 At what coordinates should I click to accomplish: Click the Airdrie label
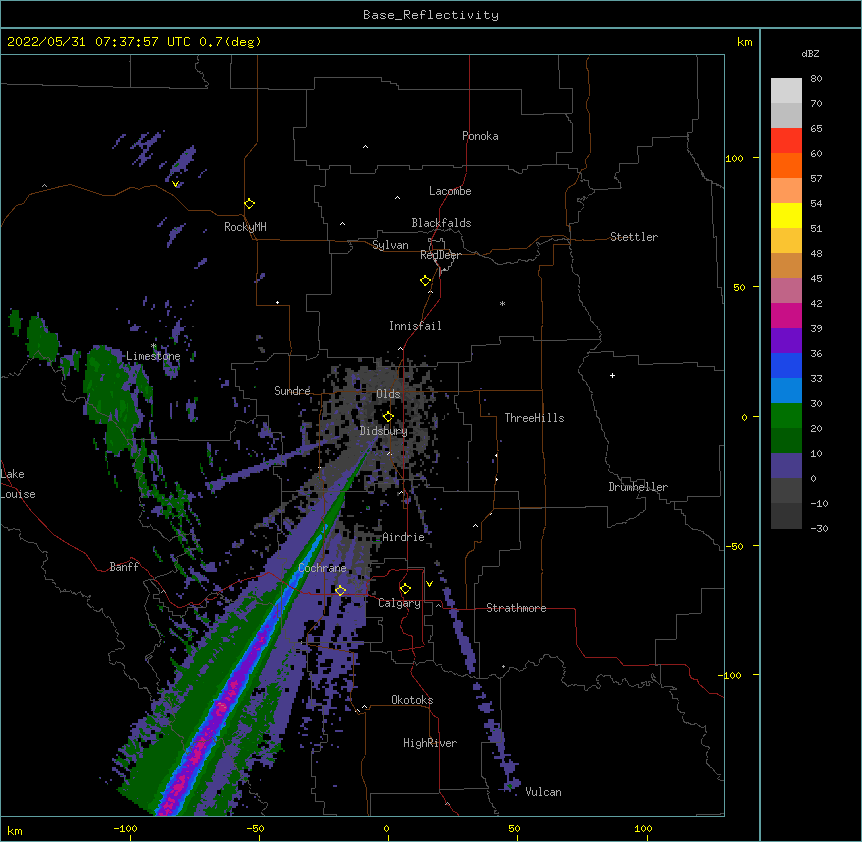[x=403, y=537]
